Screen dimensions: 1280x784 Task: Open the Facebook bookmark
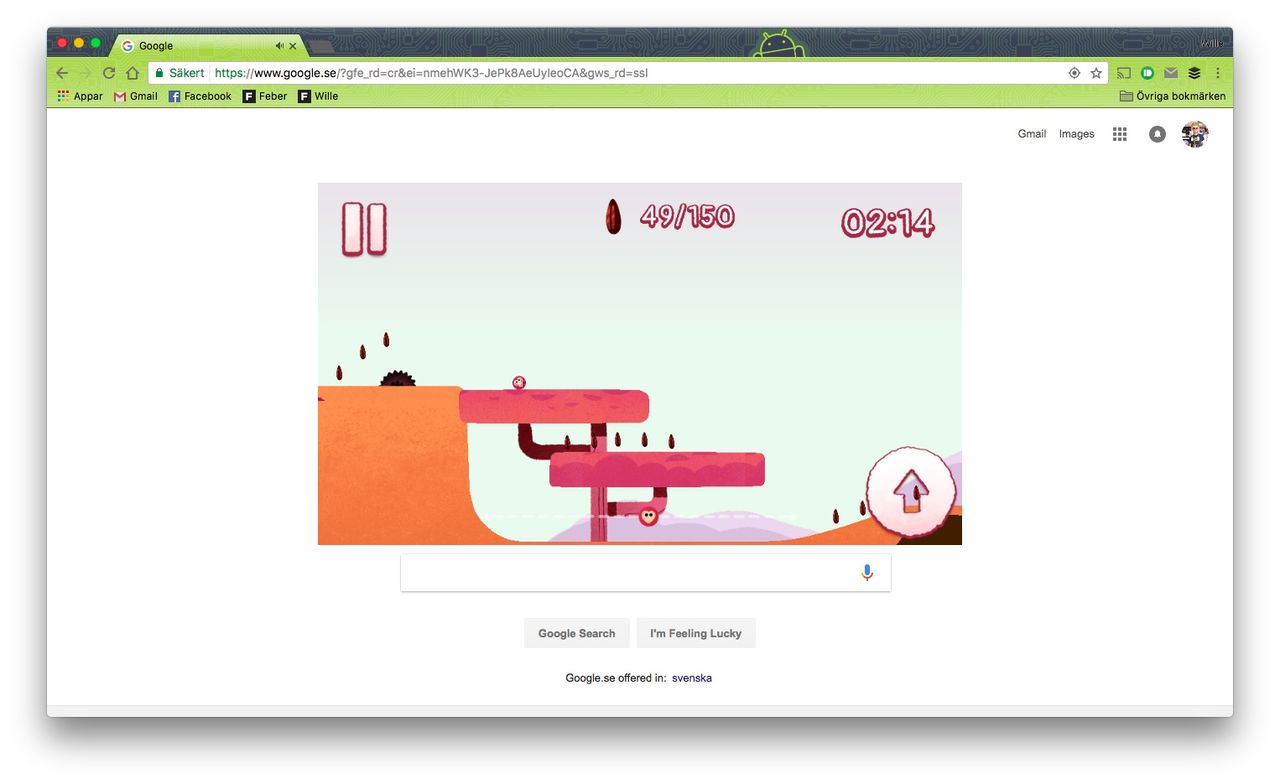point(200,96)
